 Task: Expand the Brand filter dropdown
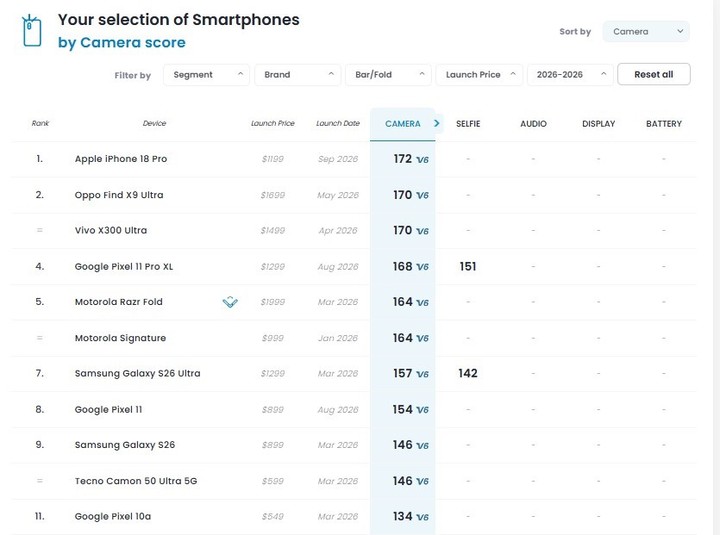tap(298, 74)
